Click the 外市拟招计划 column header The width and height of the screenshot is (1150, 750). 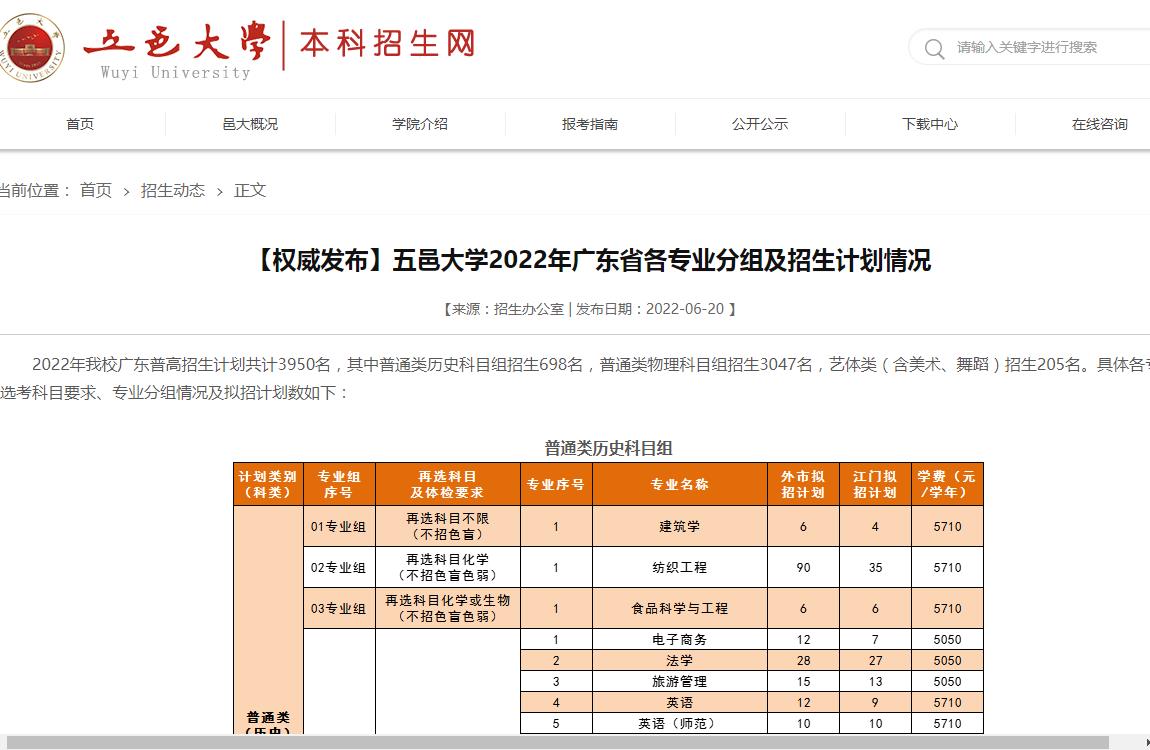[x=803, y=485]
